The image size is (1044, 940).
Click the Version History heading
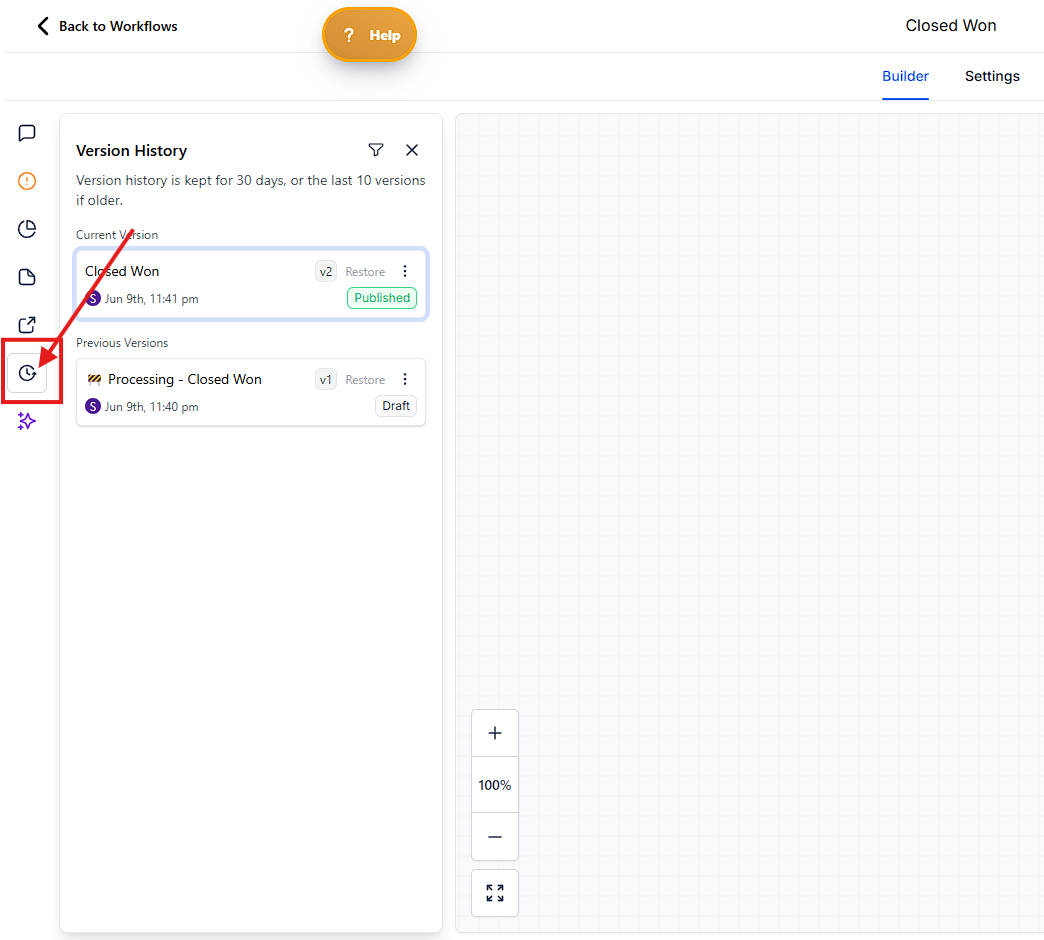[x=131, y=151]
